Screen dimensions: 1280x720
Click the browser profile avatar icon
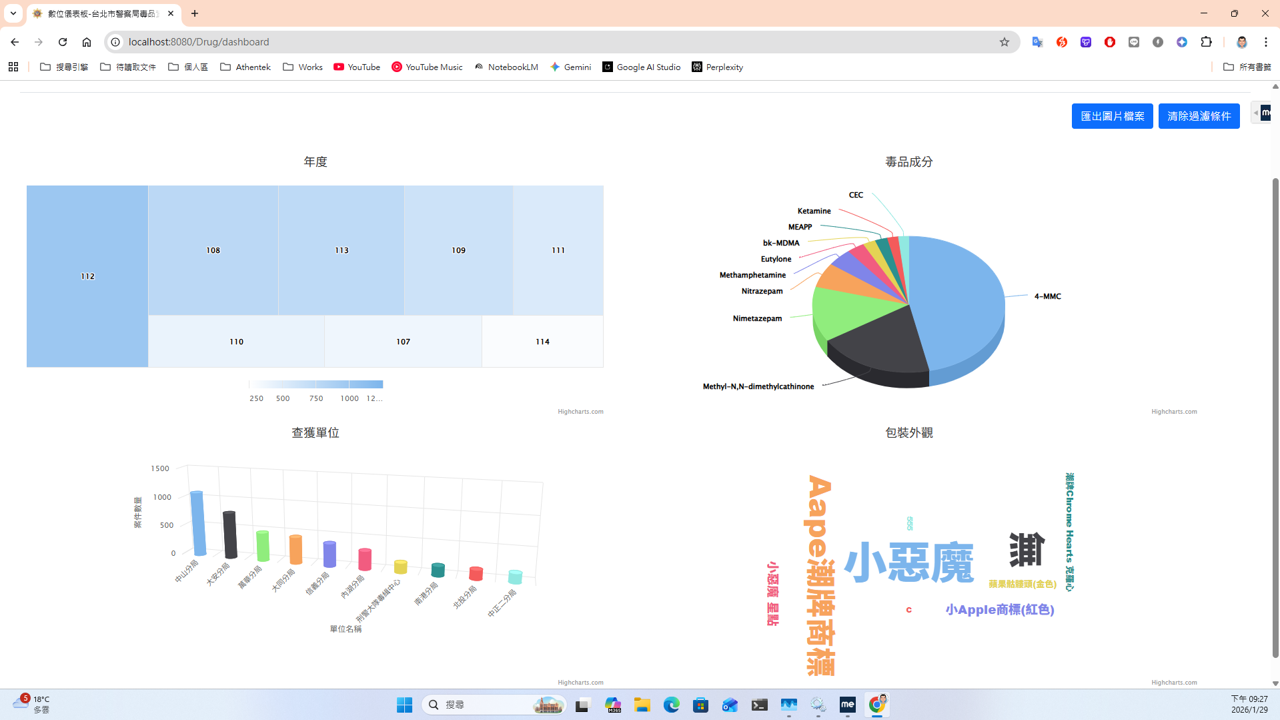[x=1241, y=42]
